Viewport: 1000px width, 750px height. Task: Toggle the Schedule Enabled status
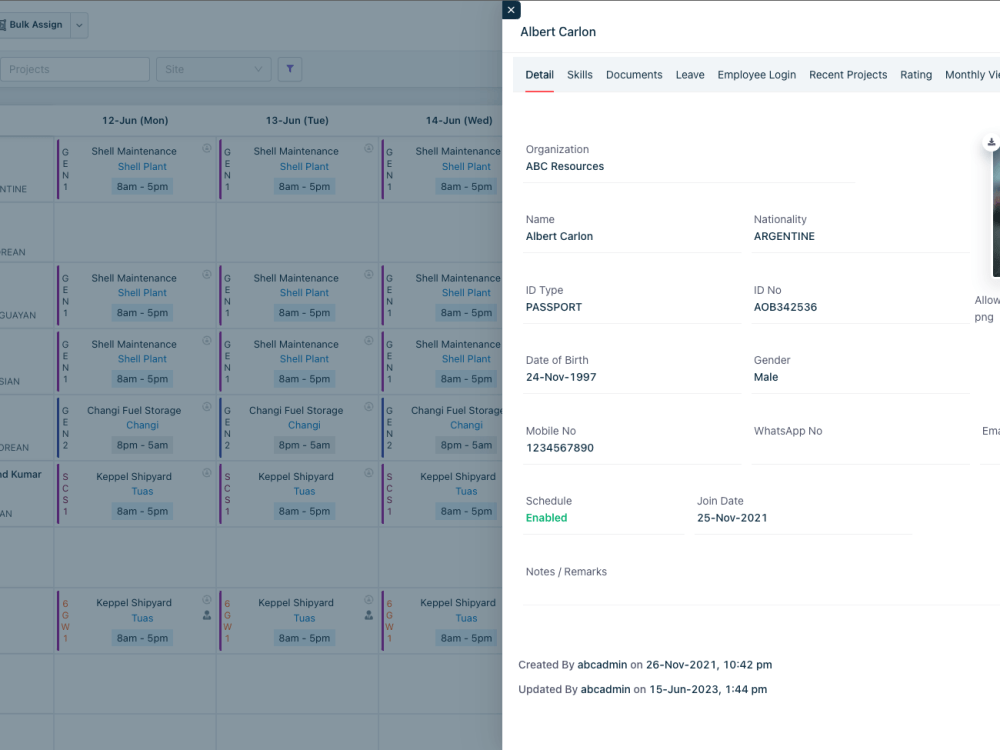(546, 518)
